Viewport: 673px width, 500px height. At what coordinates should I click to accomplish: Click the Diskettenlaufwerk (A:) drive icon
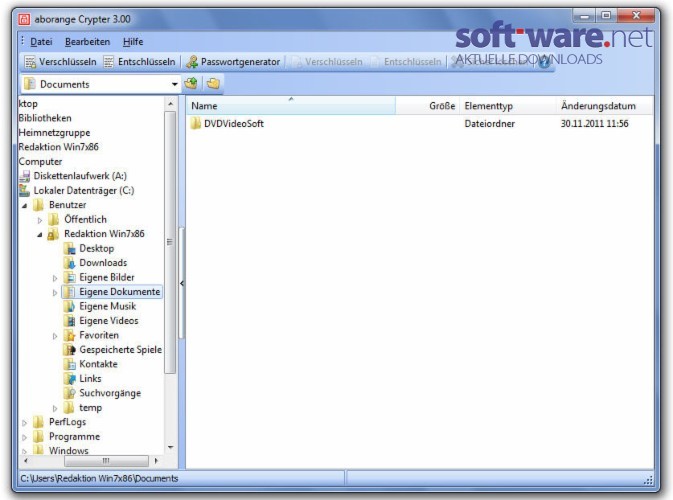(x=25, y=176)
